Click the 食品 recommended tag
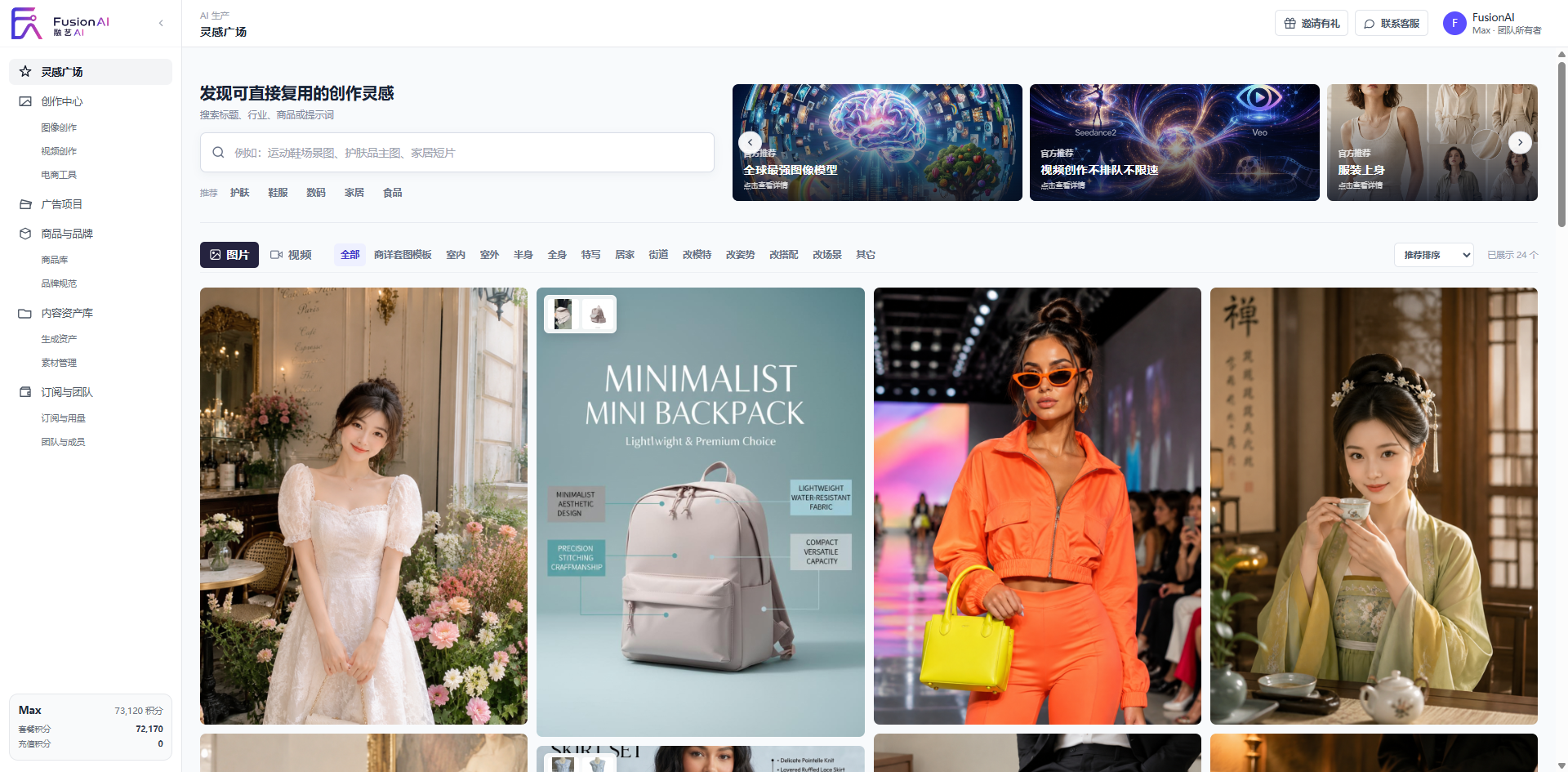The height and width of the screenshot is (772, 1568). pos(393,193)
